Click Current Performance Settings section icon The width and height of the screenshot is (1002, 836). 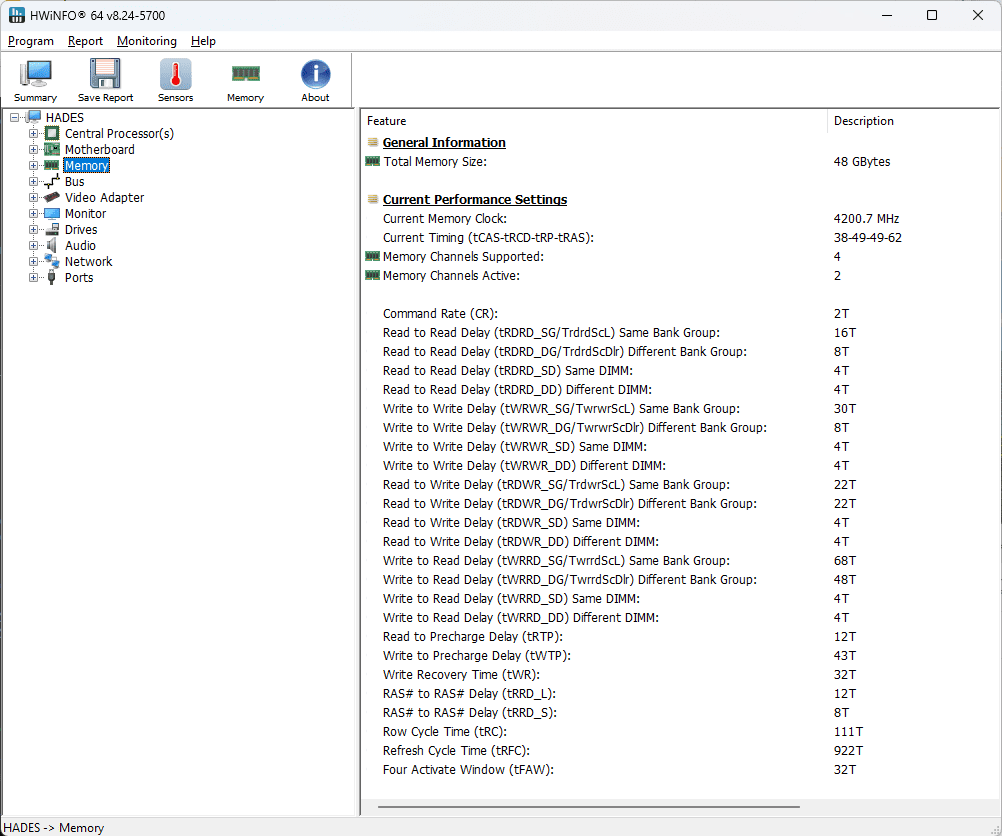(x=373, y=199)
